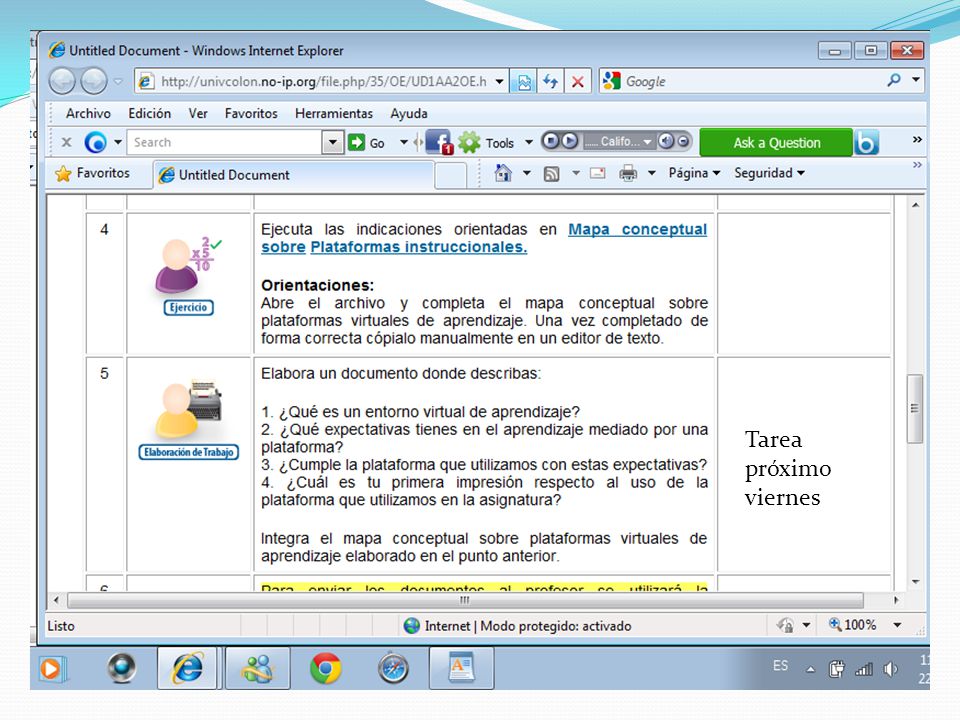Click the magnifier search icon
The width and height of the screenshot is (960, 720).
[x=894, y=80]
